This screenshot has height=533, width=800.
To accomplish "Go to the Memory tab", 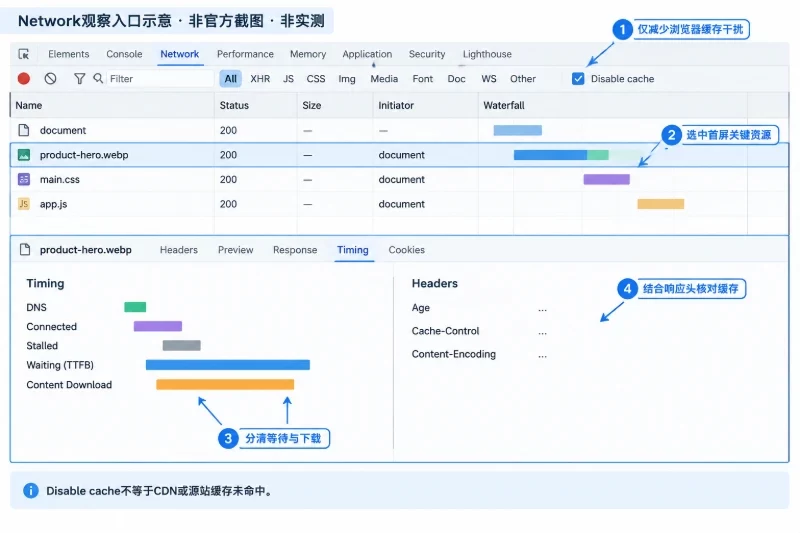I will (308, 54).
